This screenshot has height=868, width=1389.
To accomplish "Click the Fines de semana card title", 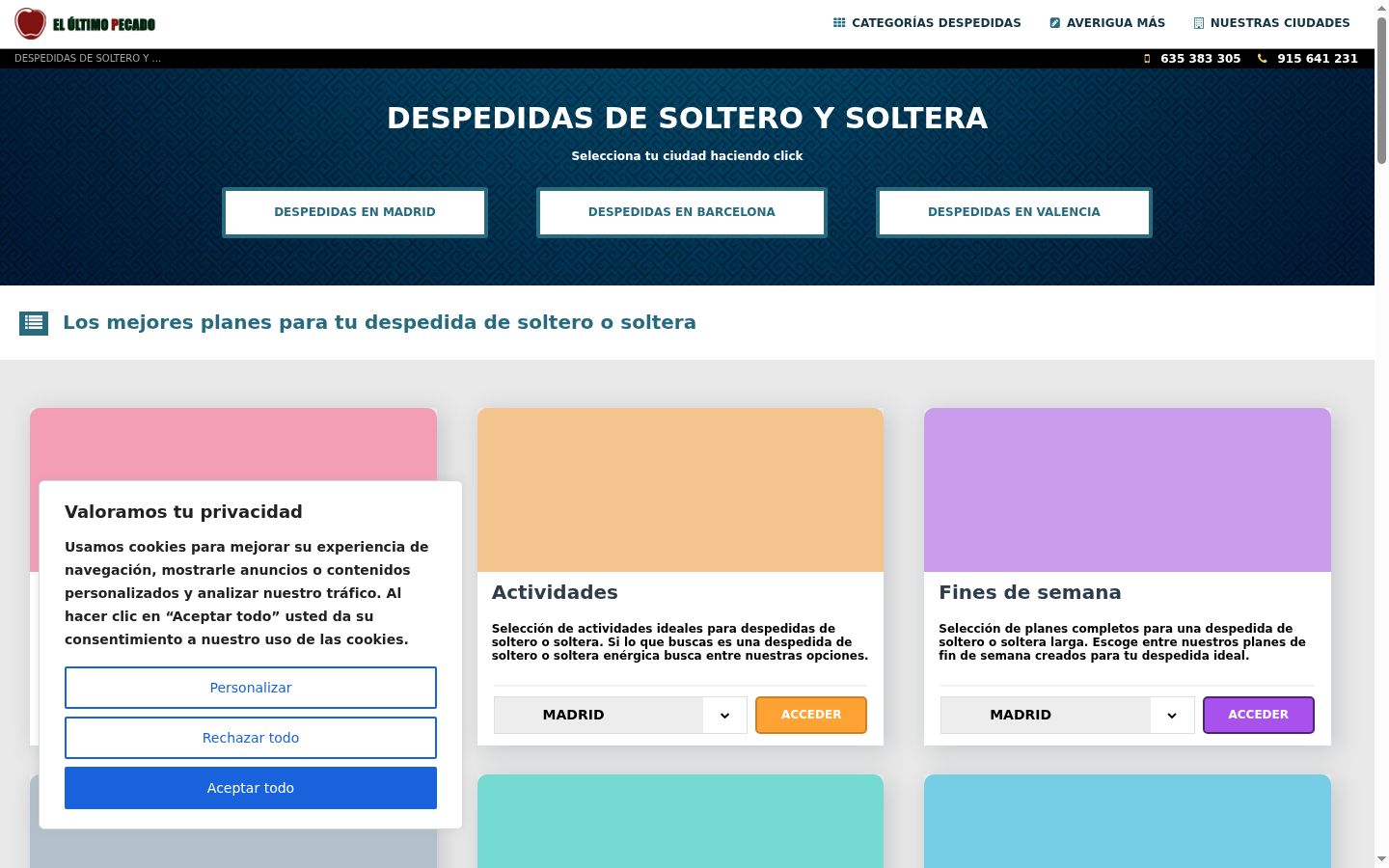I will pos(1030,592).
